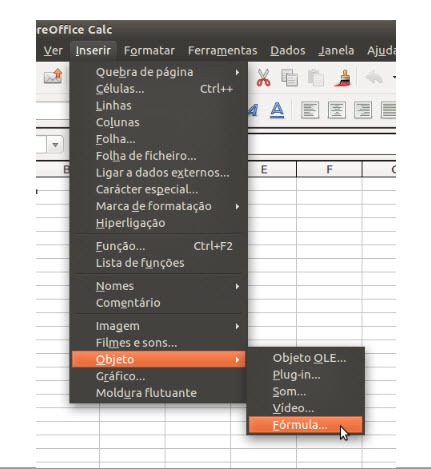Choose Linhas menu entry
Viewport: 431px width, 469px height.
158,106
